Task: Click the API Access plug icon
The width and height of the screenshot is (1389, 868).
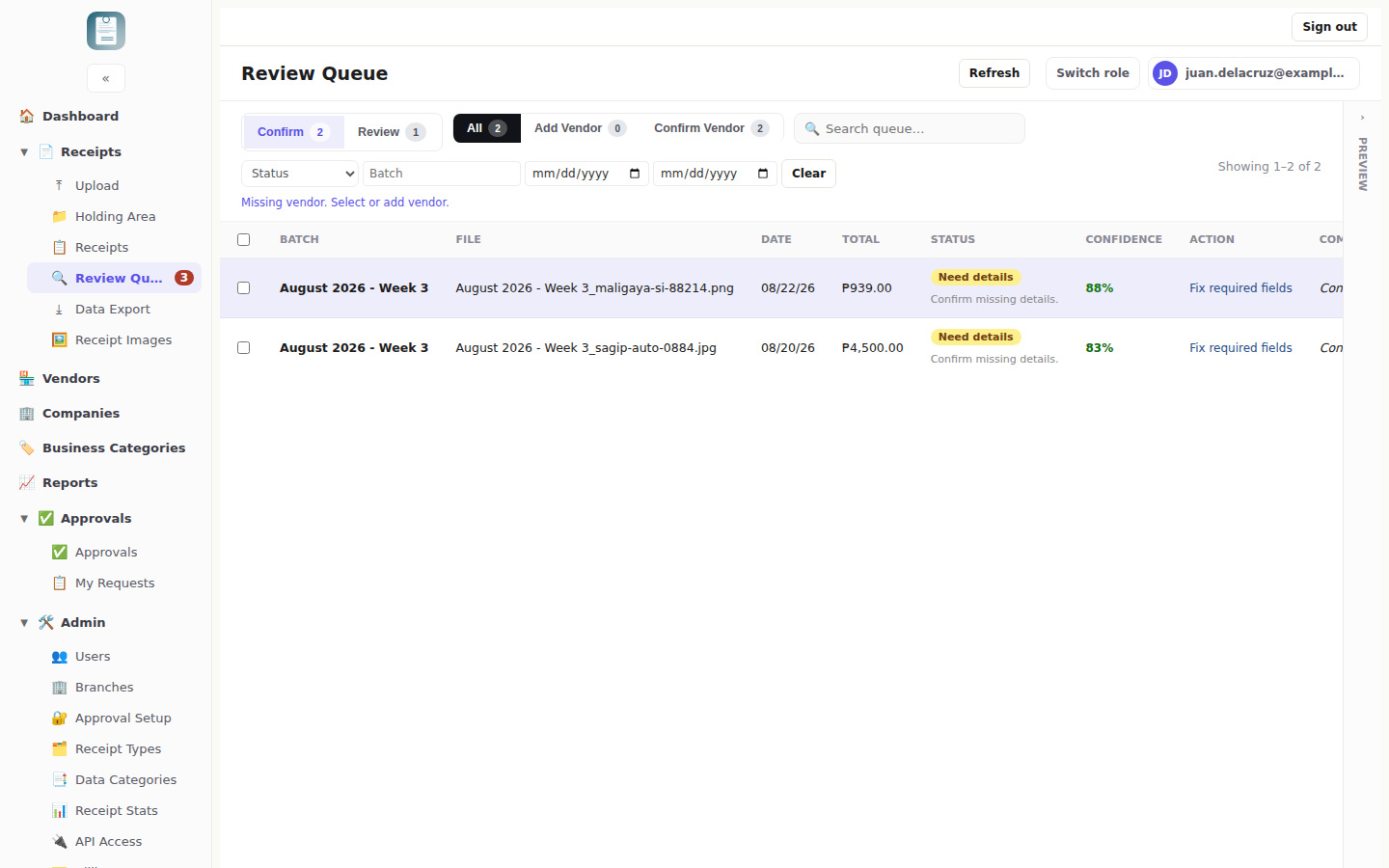Action: coord(59,841)
